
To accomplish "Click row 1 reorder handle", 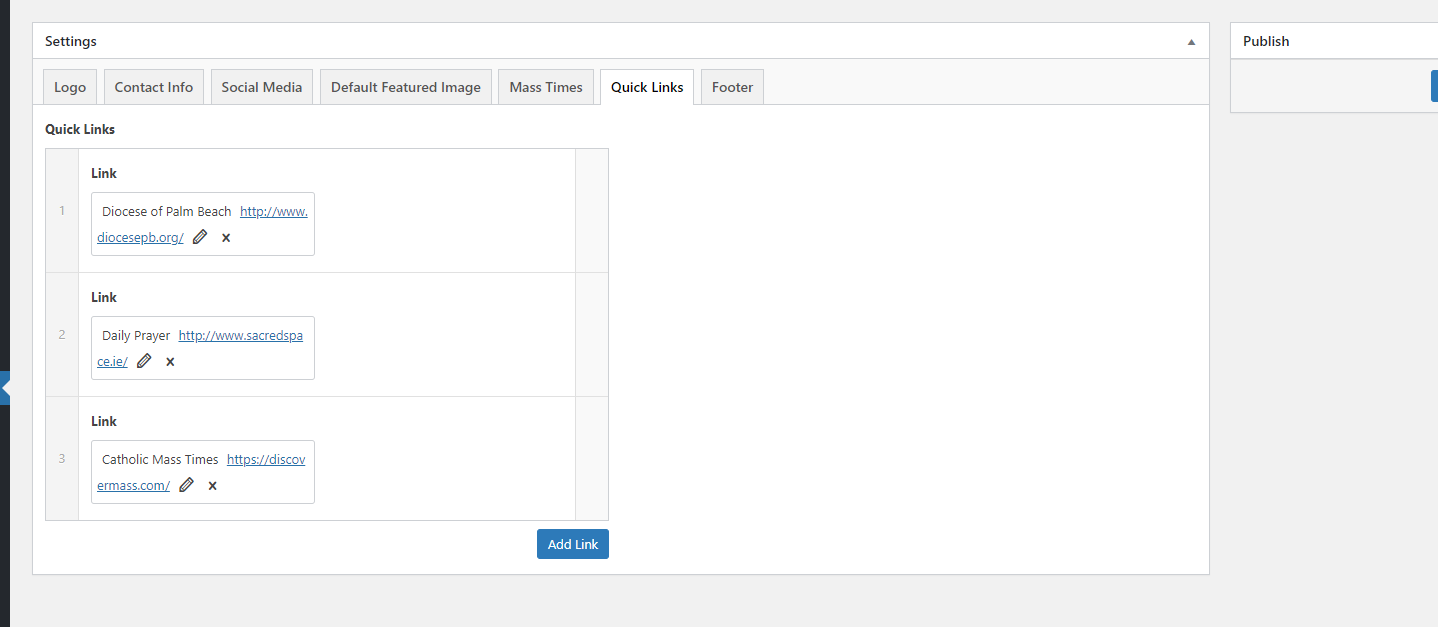I will [x=62, y=211].
